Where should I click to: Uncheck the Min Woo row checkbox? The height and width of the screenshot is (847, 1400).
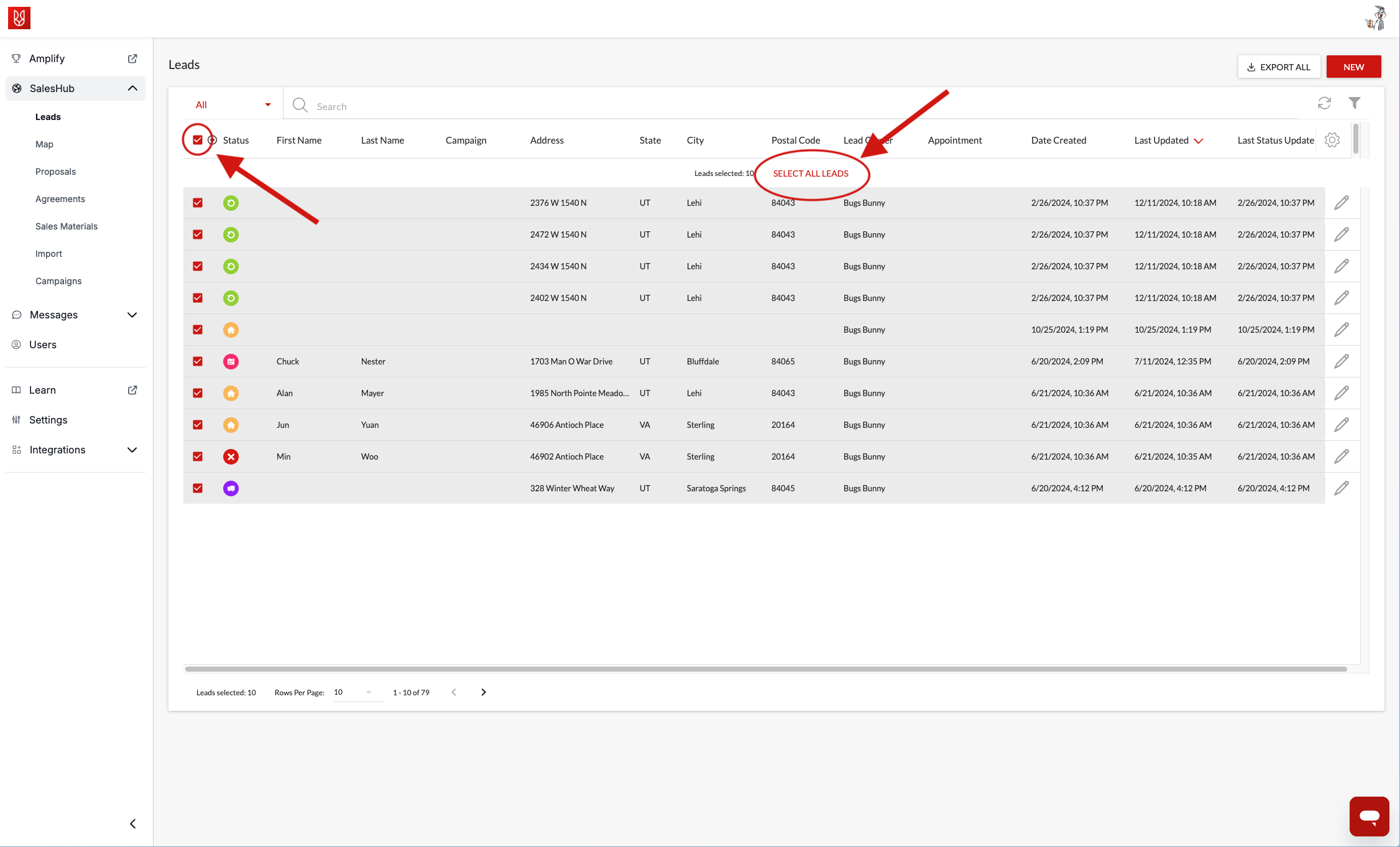[x=198, y=456]
